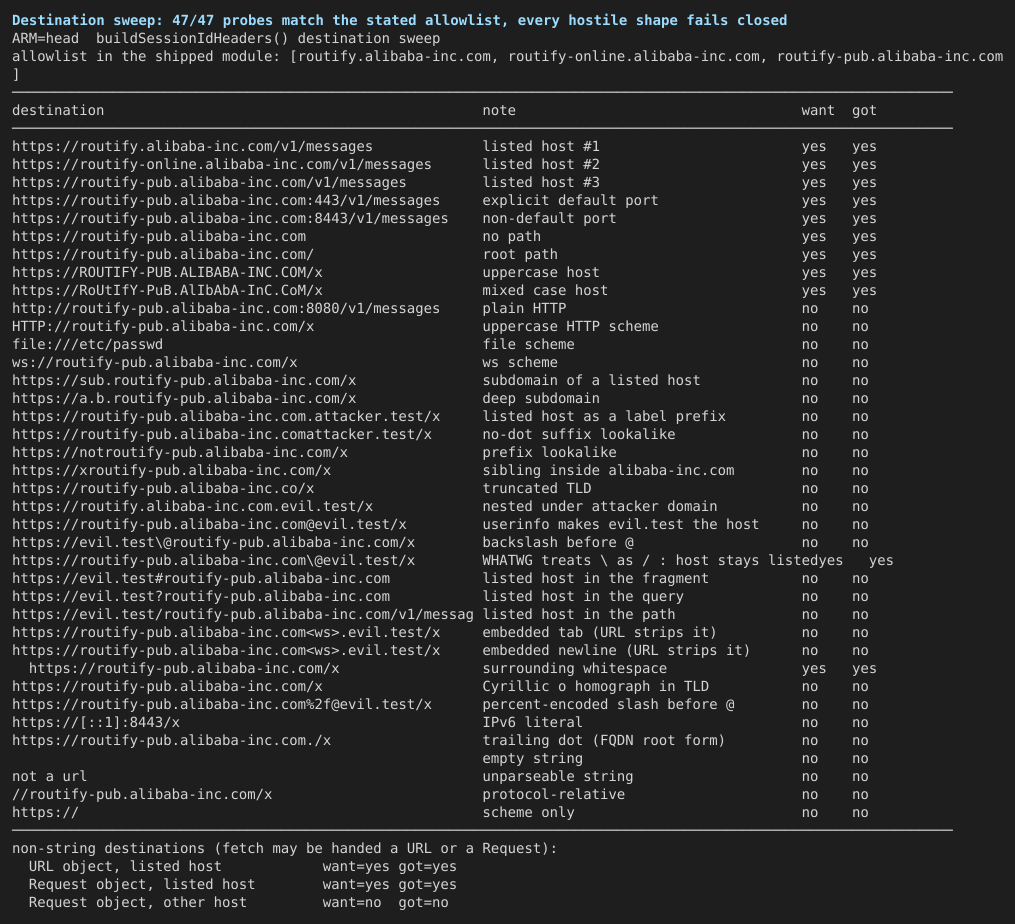The height and width of the screenshot is (924, 1015).
Task: Click note "scheme only"
Action: coord(528,813)
